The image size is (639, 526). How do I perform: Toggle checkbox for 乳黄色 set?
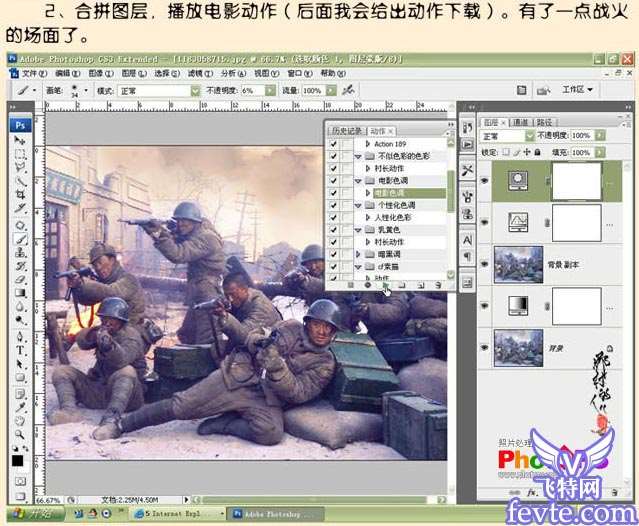pos(333,230)
